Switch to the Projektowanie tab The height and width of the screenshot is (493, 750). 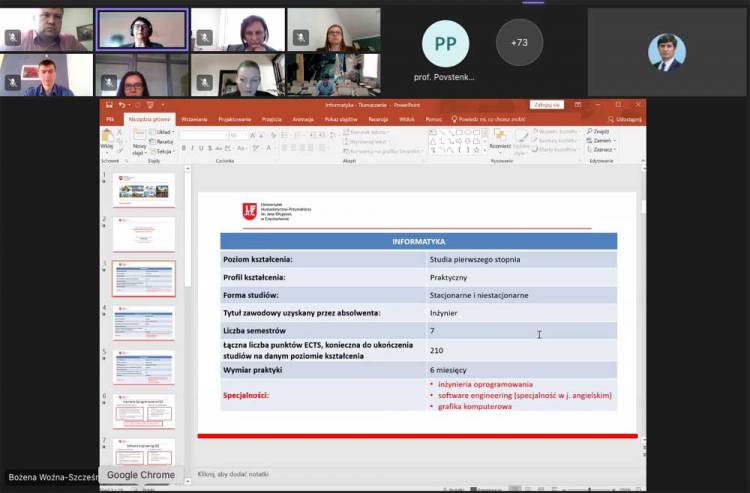click(x=234, y=119)
